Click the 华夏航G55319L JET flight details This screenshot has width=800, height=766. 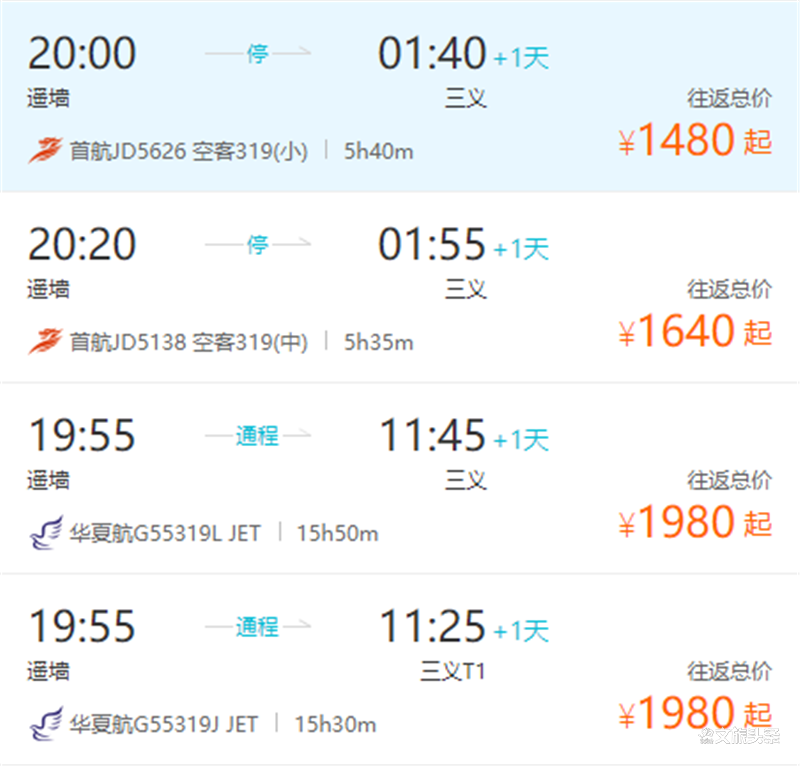pyautogui.click(x=165, y=533)
